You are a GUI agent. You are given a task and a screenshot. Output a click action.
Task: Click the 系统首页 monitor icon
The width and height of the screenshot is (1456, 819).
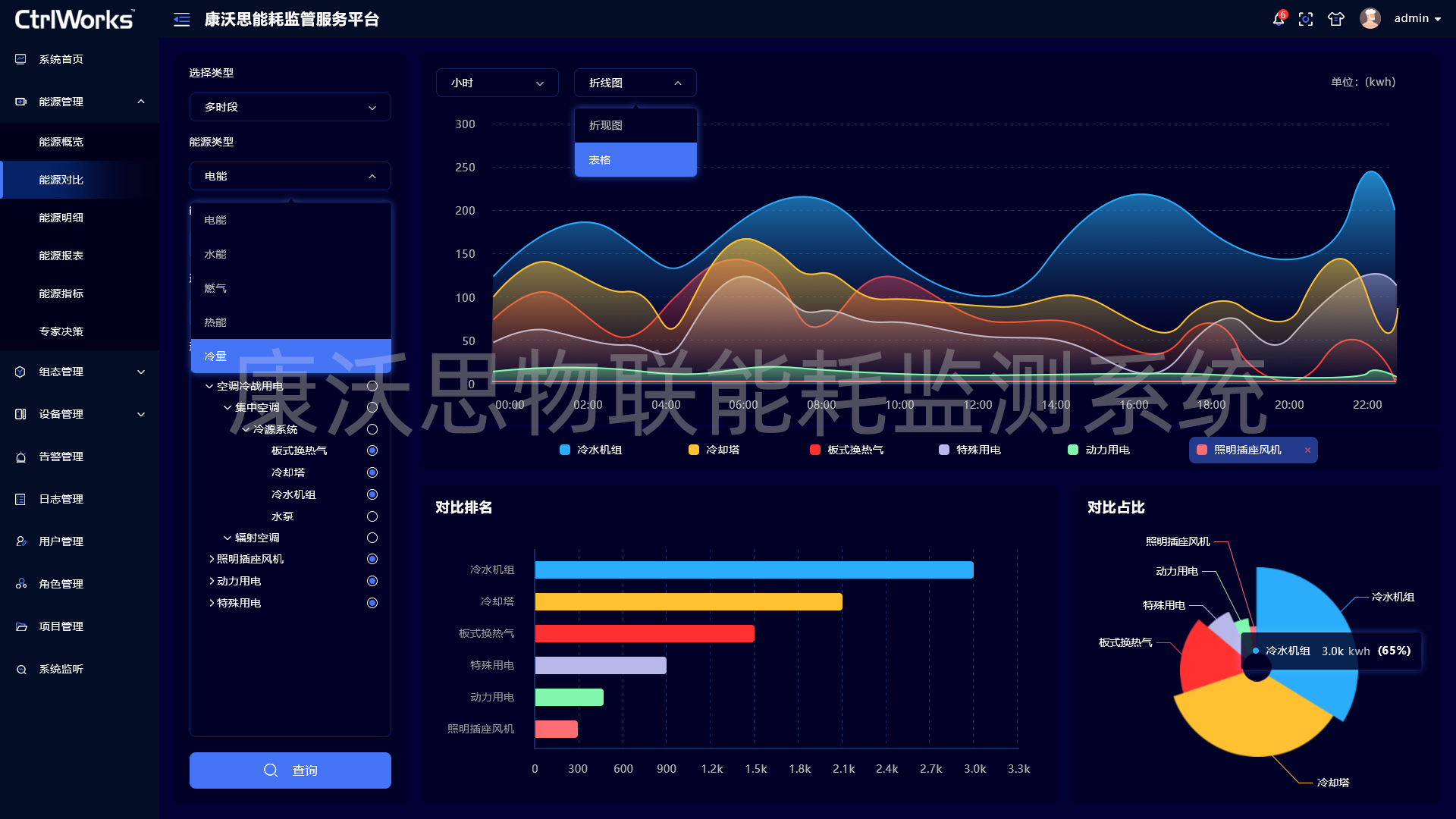point(21,59)
